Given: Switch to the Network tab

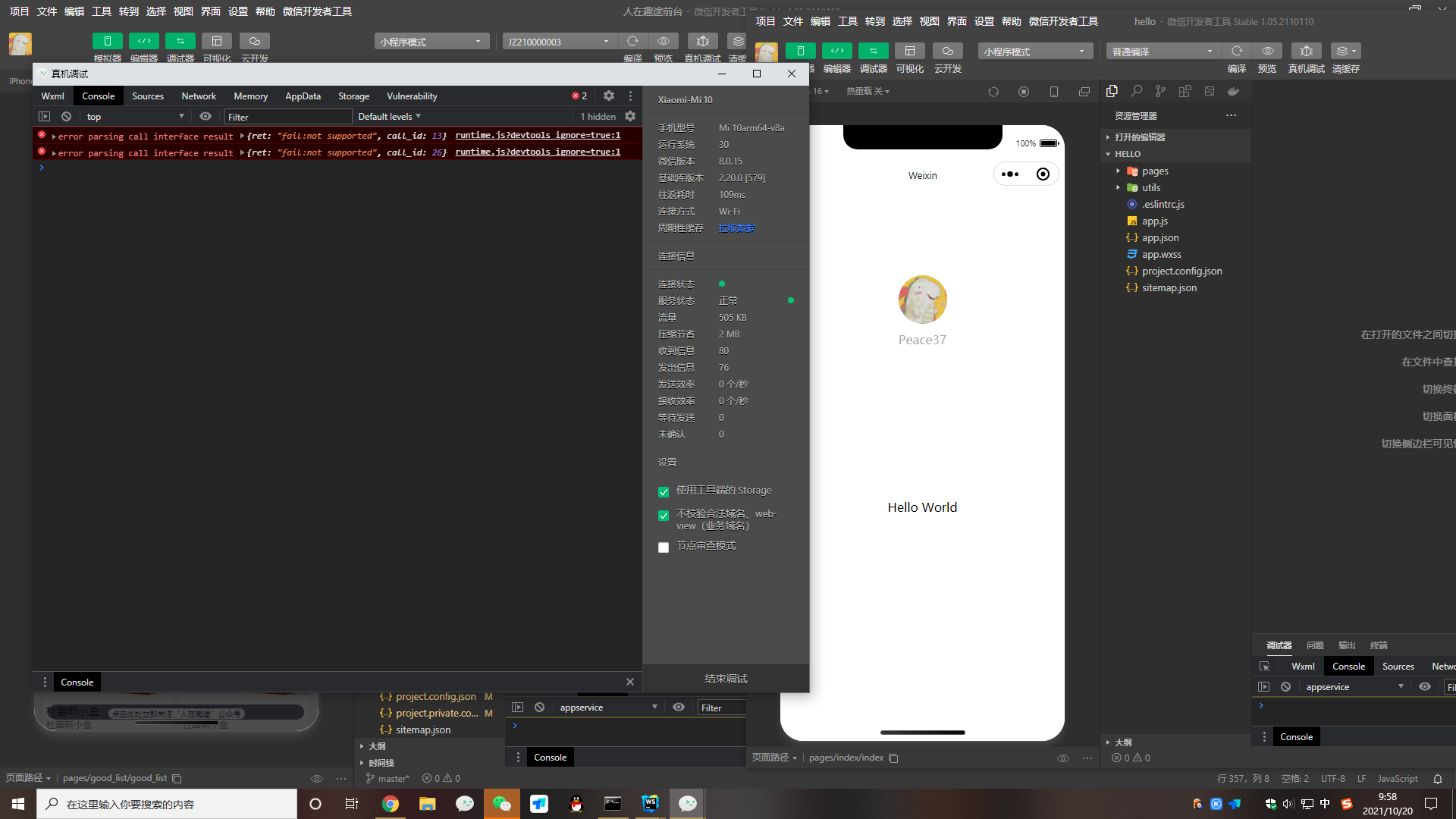Looking at the screenshot, I should [199, 96].
